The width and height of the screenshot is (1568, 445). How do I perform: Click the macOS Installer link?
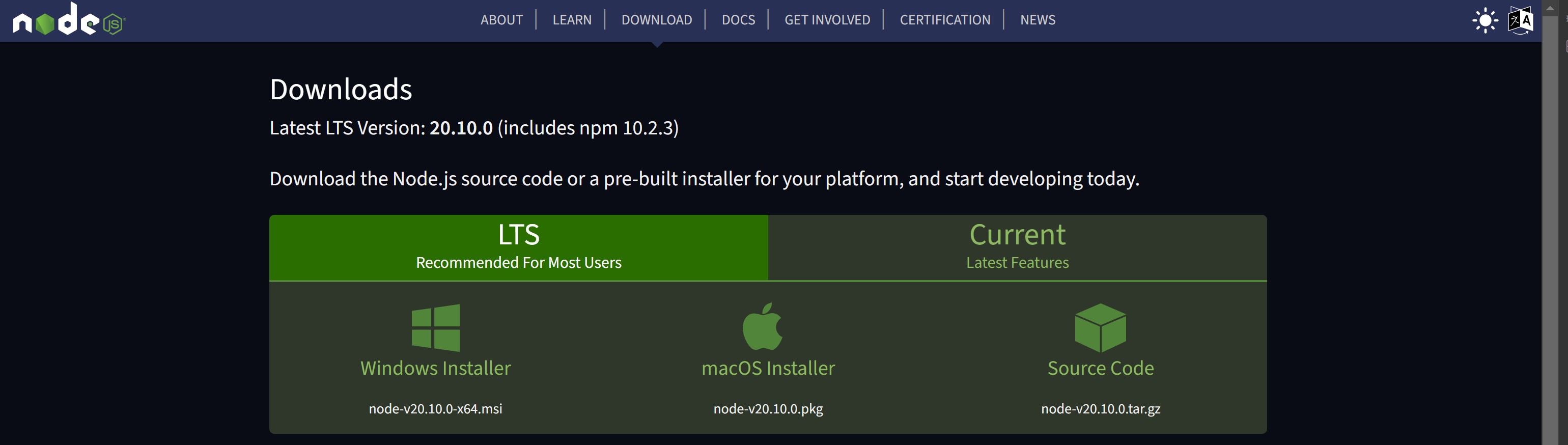coord(768,368)
